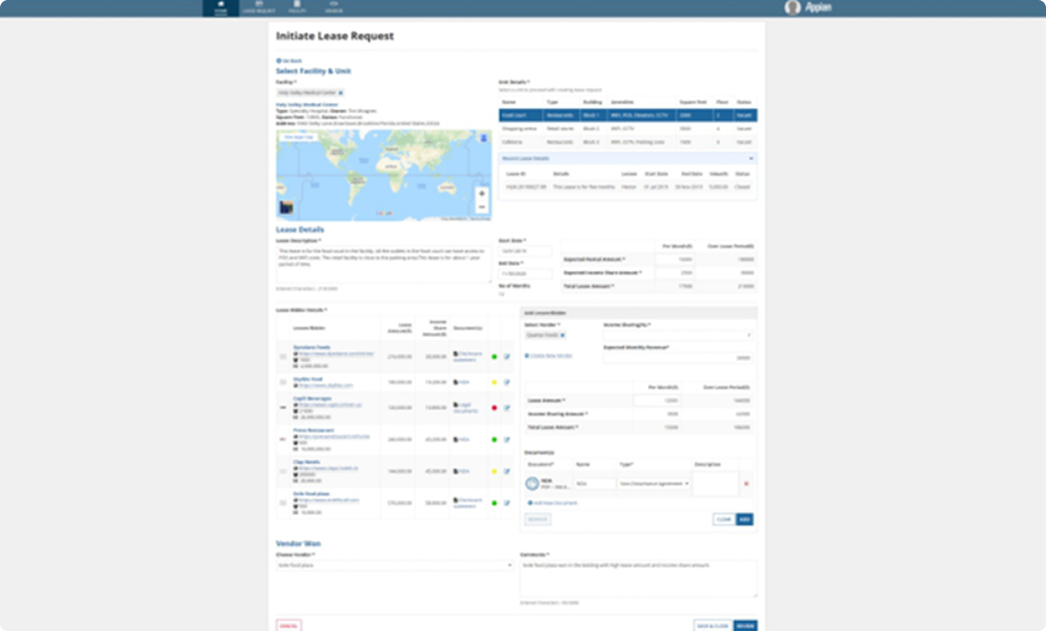Open the Facility tab in the navbar
Screen dimensions: 1046x631
(x=298, y=7)
